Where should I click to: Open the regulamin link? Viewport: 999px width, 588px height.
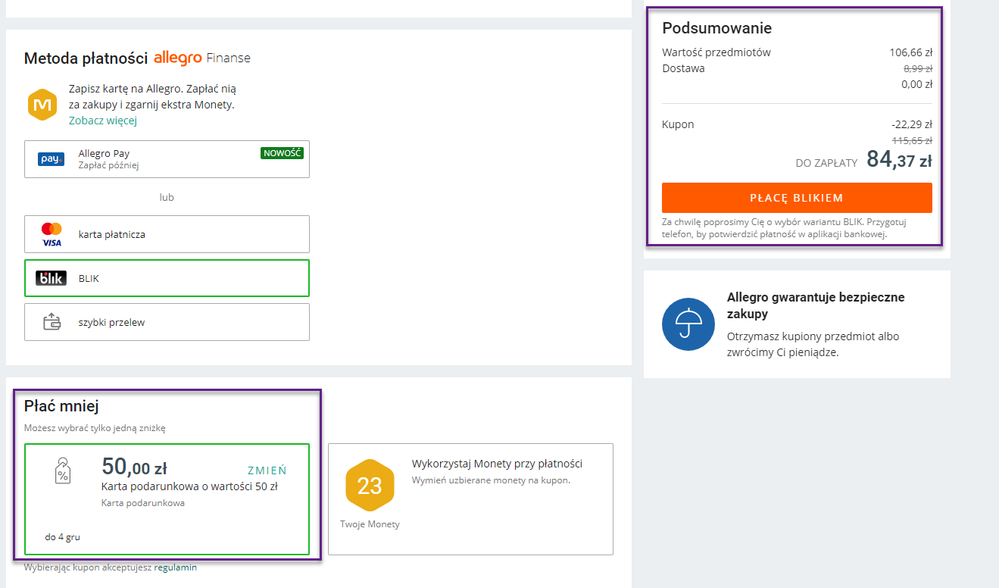[x=175, y=568]
